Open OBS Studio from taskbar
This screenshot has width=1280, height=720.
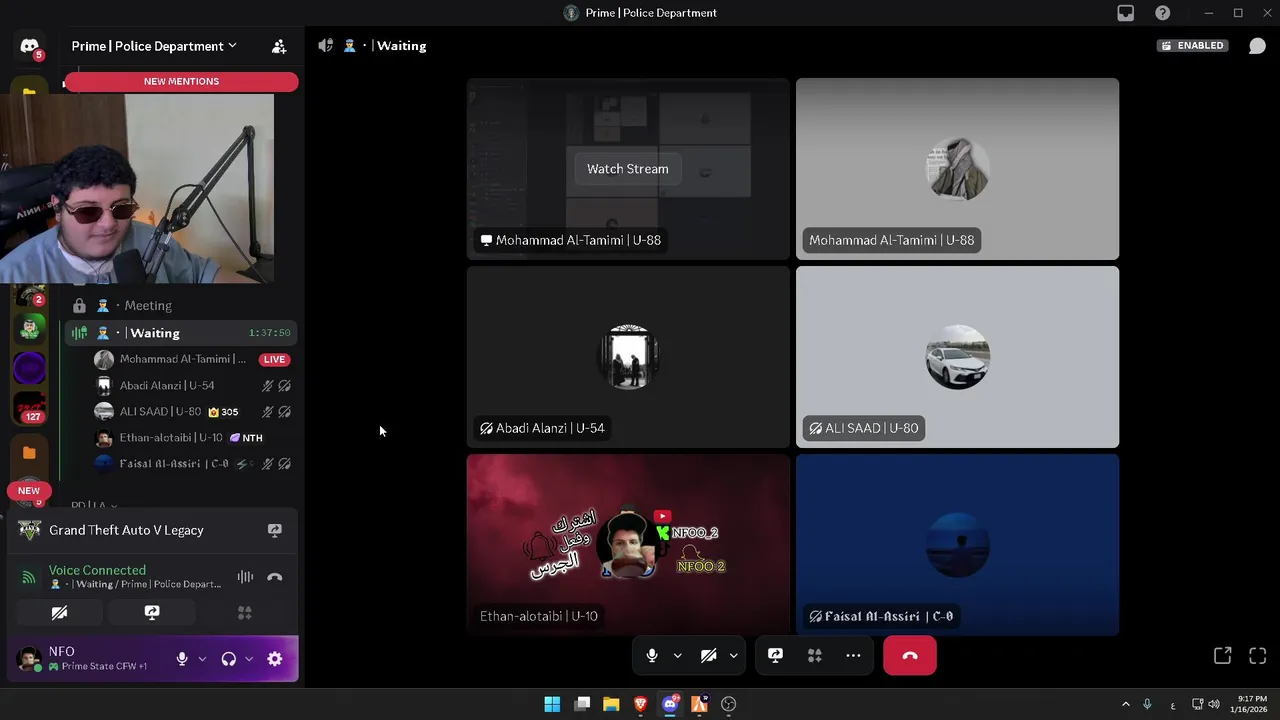point(728,704)
